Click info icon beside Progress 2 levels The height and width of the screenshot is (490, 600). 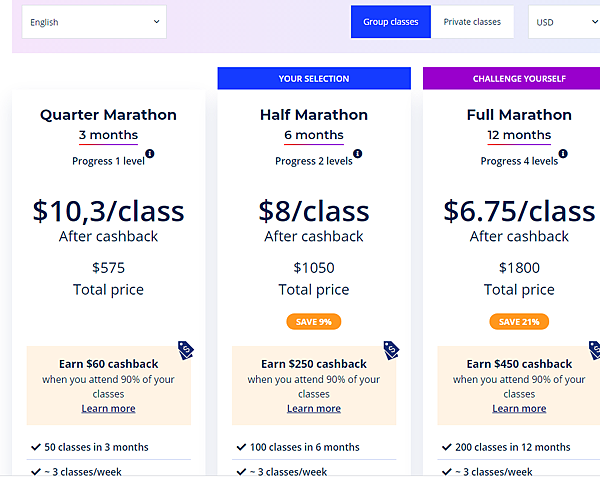pyautogui.click(x=358, y=154)
